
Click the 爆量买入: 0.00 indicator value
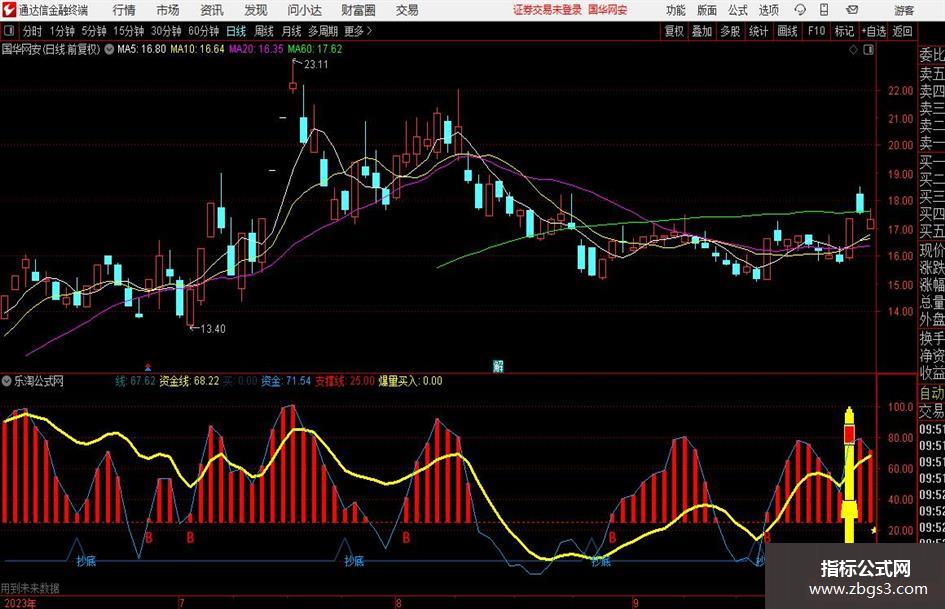410,381
